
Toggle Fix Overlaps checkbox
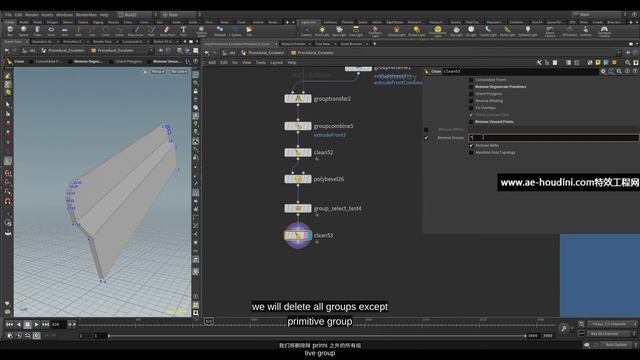(x=471, y=108)
